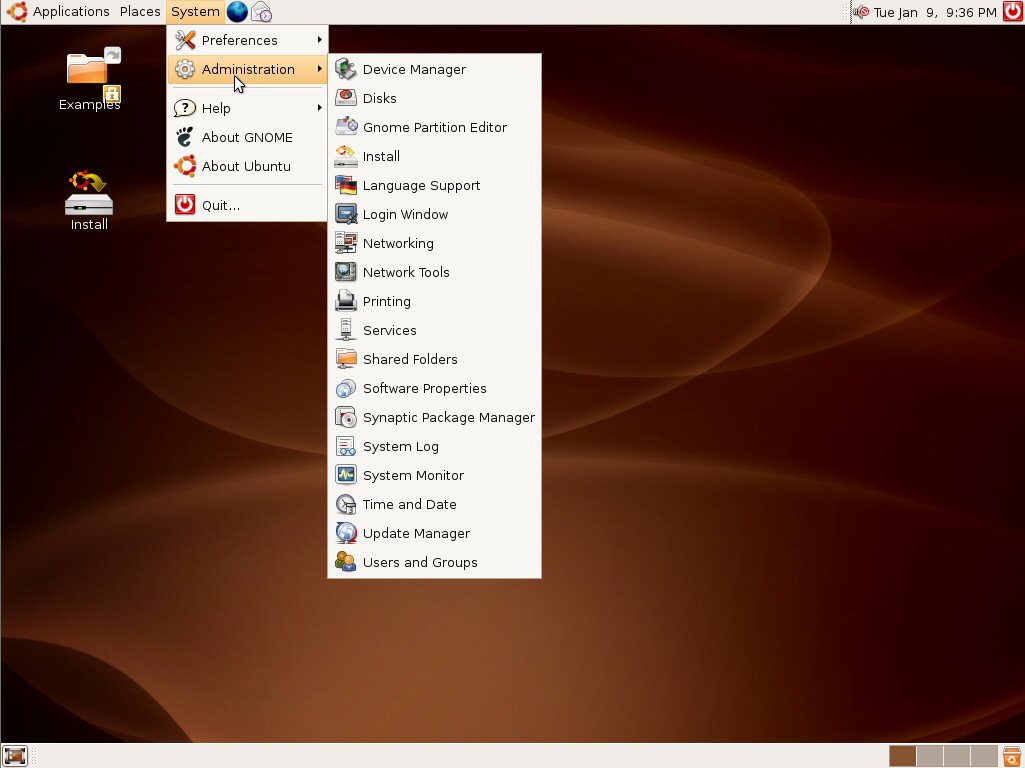Launch the web browser globe in top panel
The height and width of the screenshot is (768, 1025).
coord(237,12)
